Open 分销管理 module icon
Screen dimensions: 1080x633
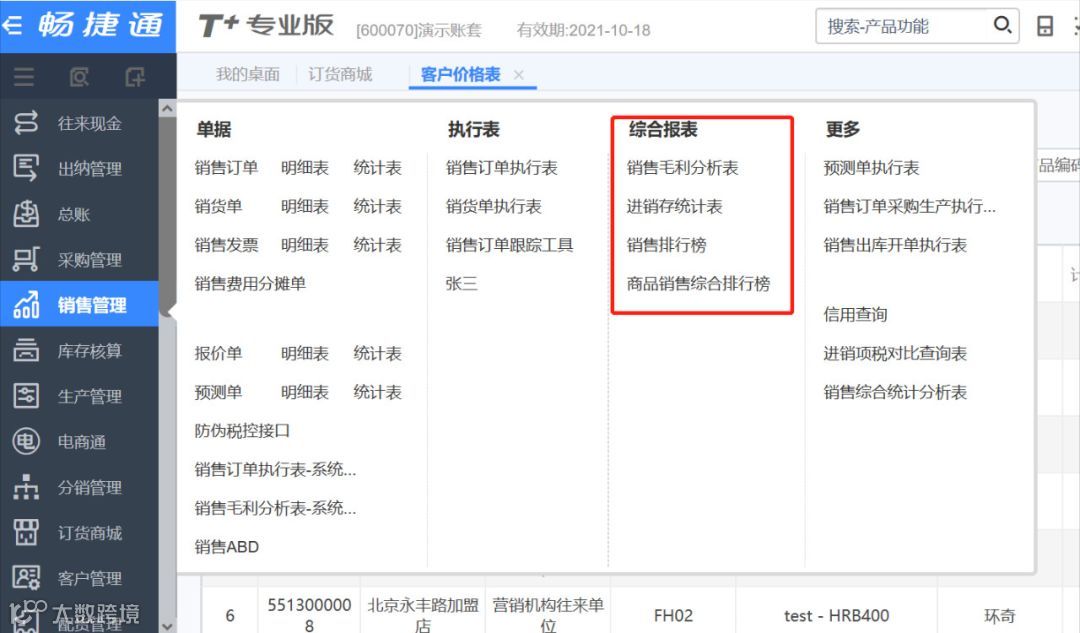(26, 487)
